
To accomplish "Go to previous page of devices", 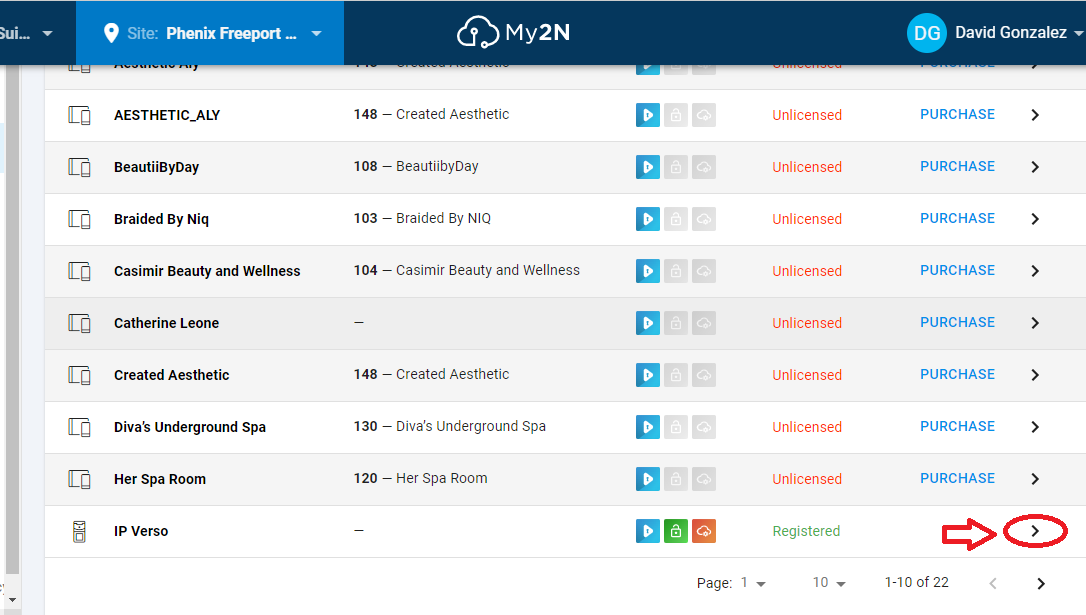I will 993,583.
